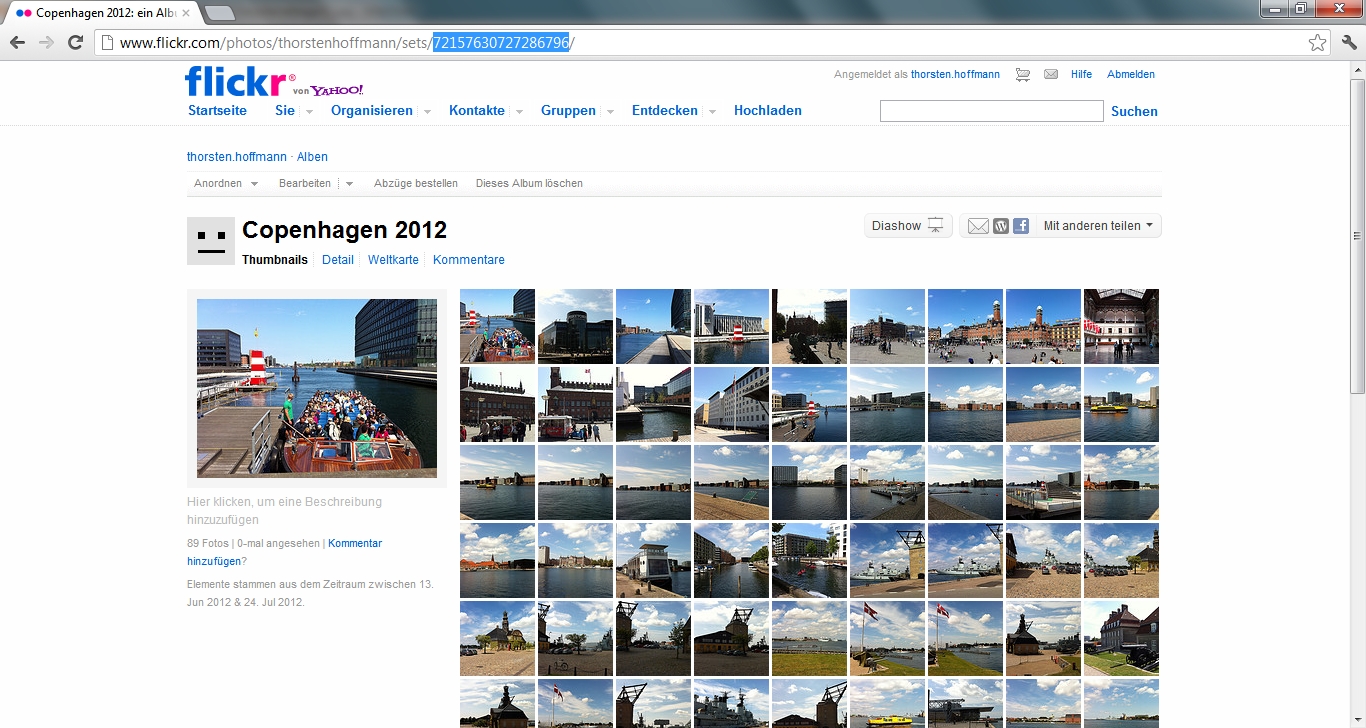
Task: Click the buddy icon beside the album title
Action: (x=211, y=241)
